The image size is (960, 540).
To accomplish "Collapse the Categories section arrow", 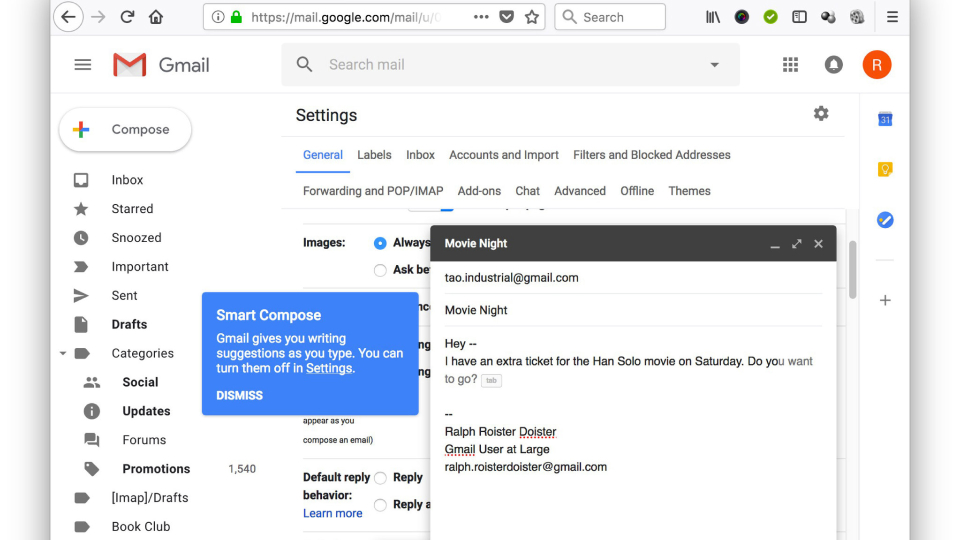I will (x=63, y=353).
